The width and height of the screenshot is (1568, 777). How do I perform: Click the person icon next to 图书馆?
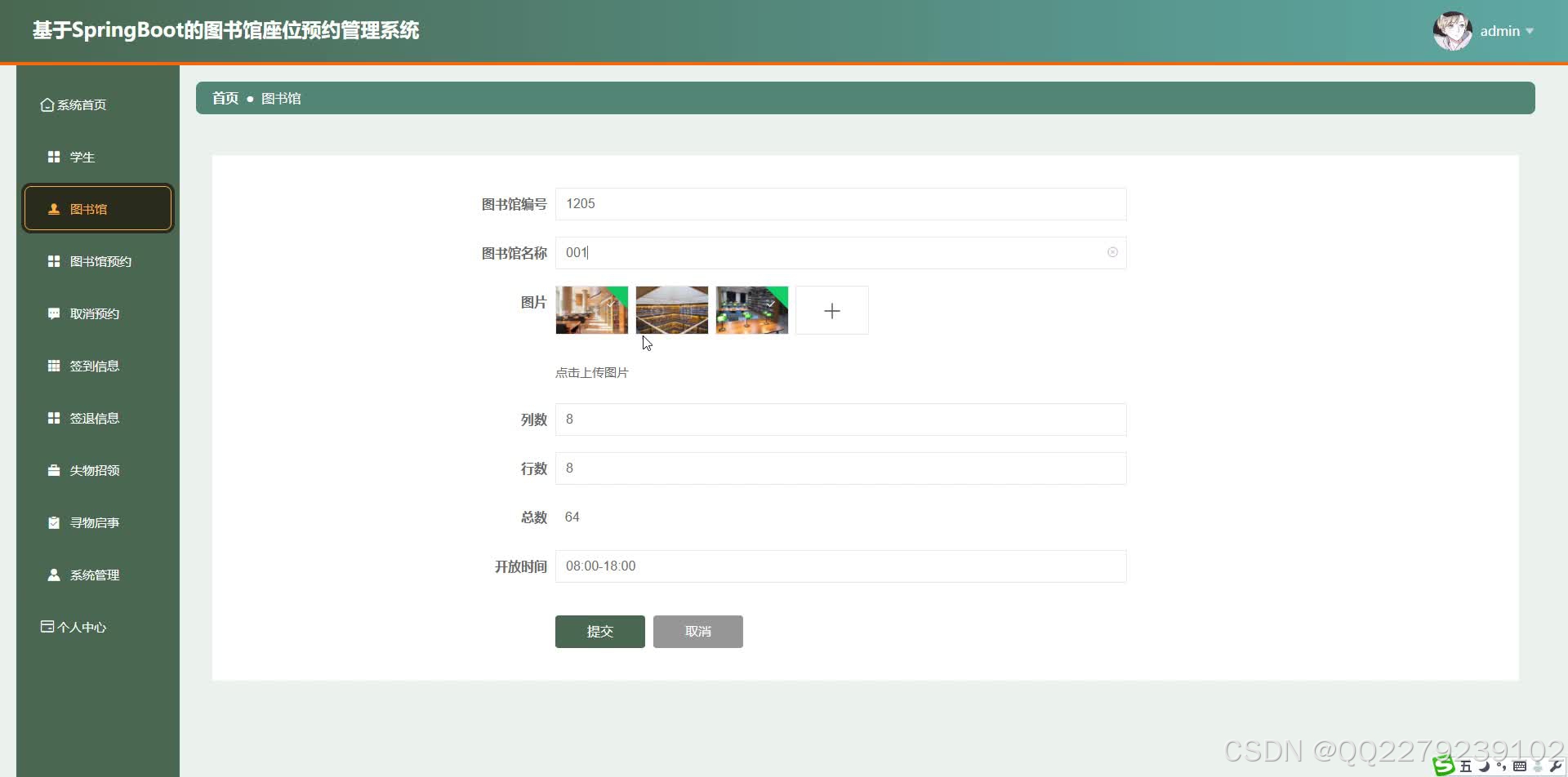coord(54,209)
